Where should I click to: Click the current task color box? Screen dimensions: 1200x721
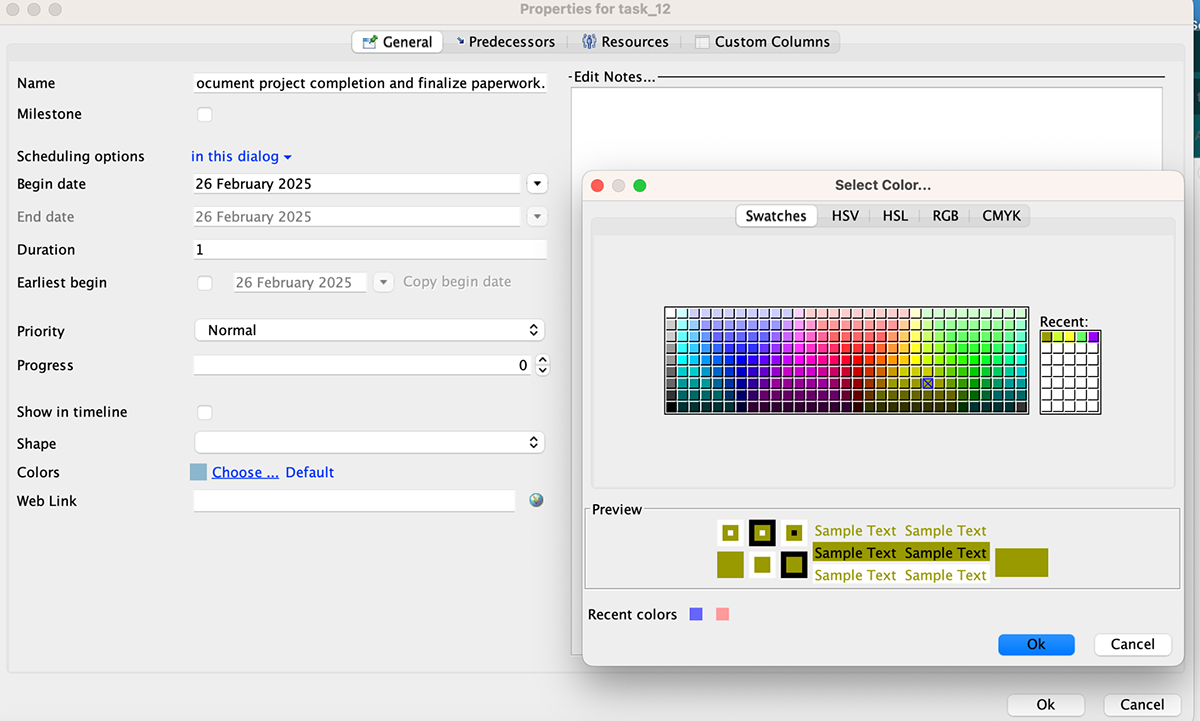(x=198, y=472)
